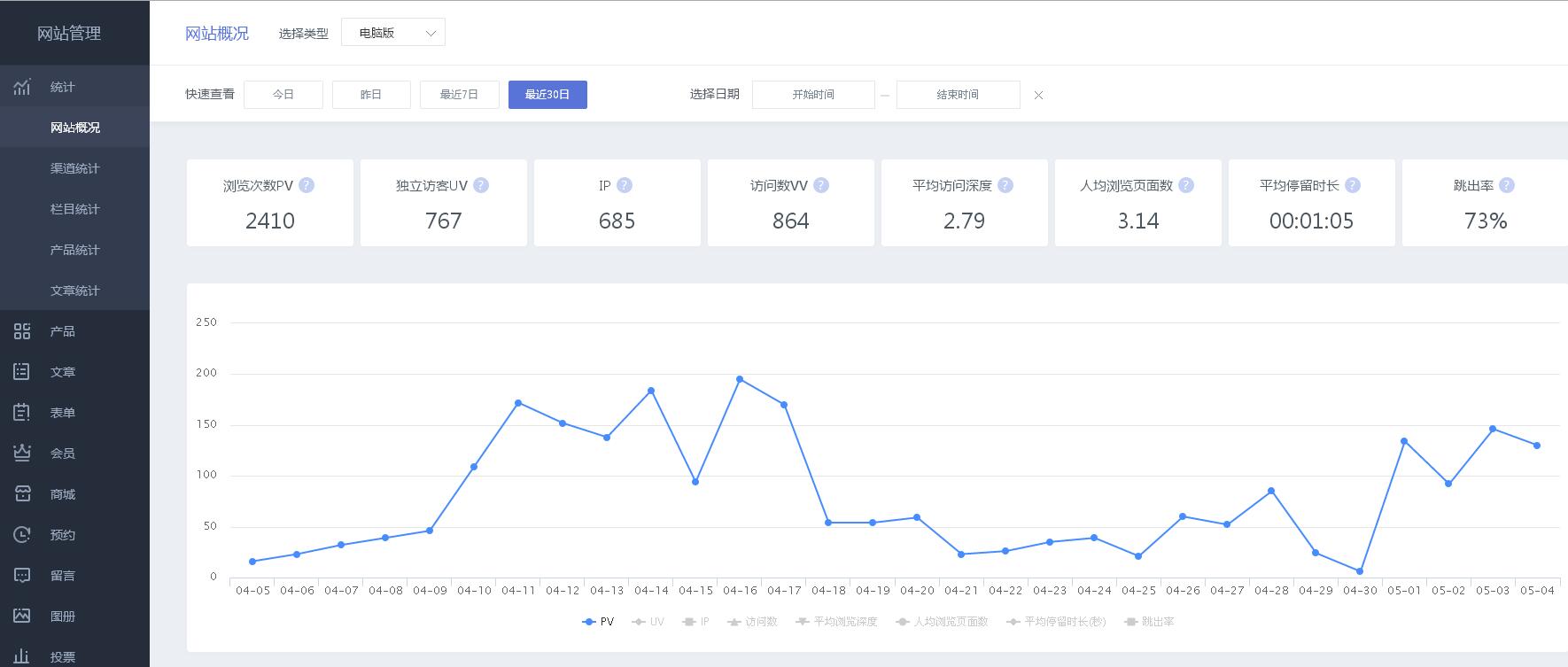Toggle the 平均浏览深度 legend series
The width and height of the screenshot is (1568, 667).
[x=836, y=622]
